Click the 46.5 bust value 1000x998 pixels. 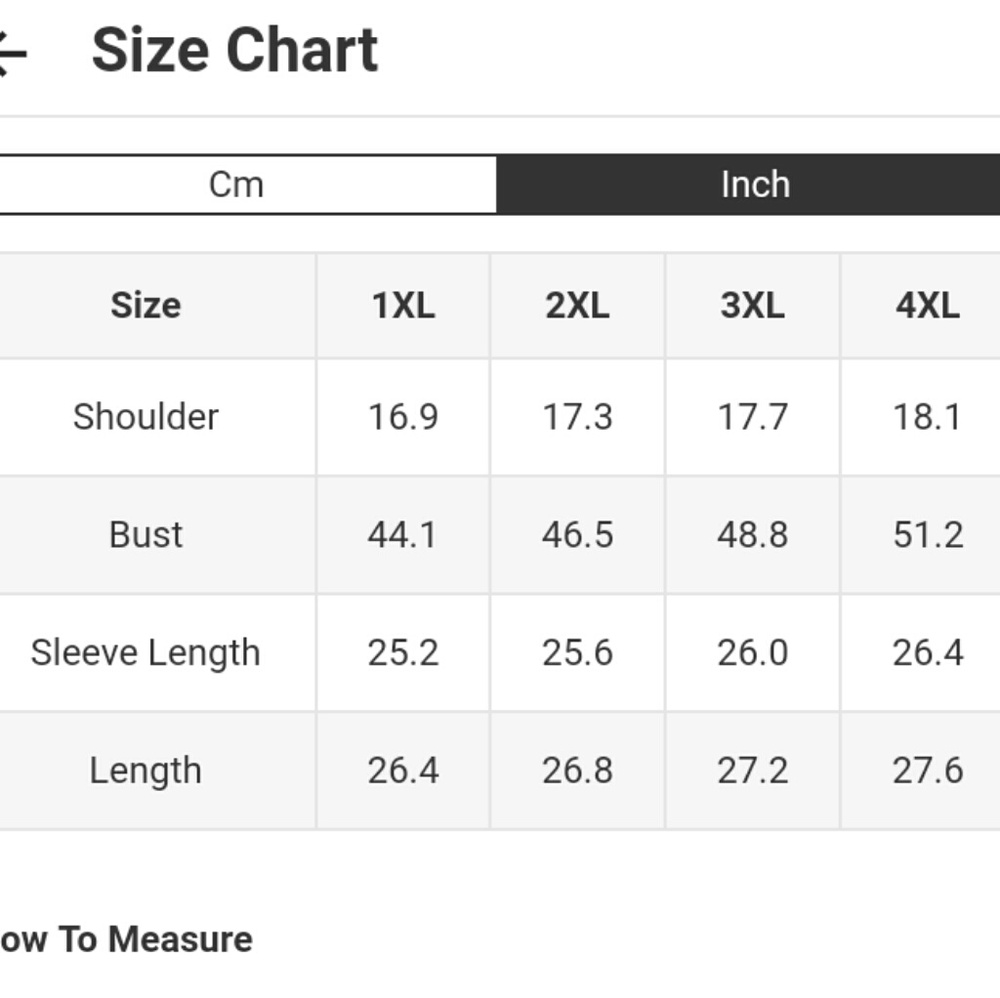[x=577, y=534]
